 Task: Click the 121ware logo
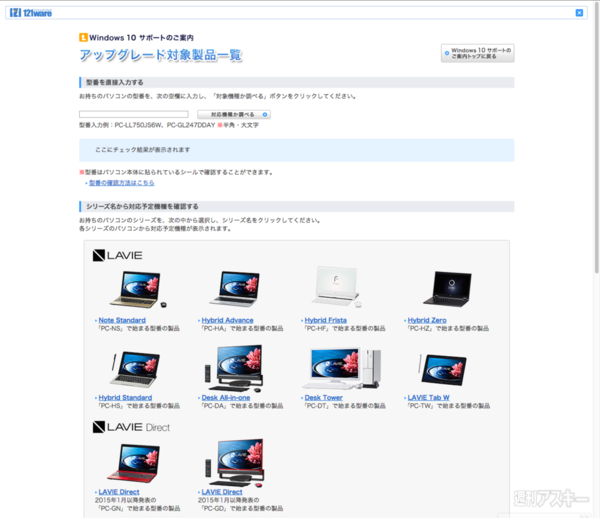[31, 13]
